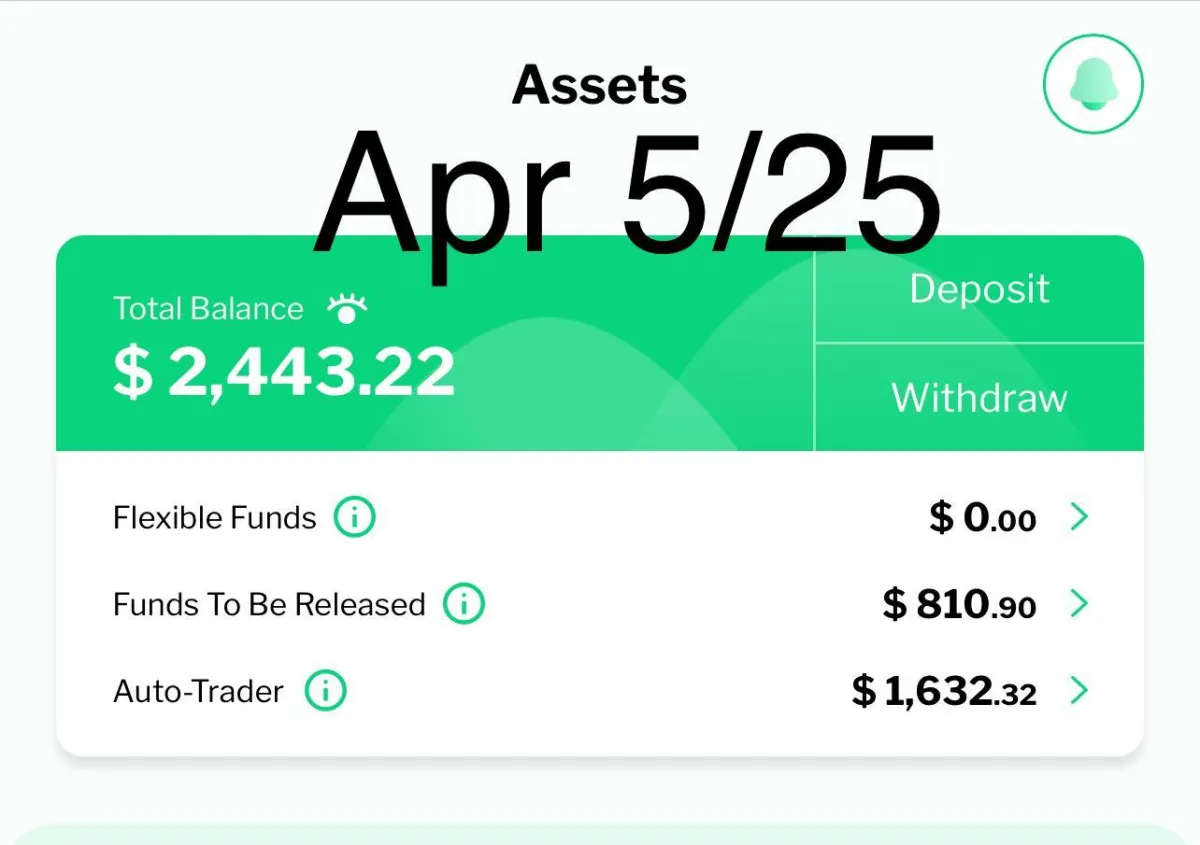1200x845 pixels.
Task: Click the $ 810.90 amount
Action: (960, 605)
